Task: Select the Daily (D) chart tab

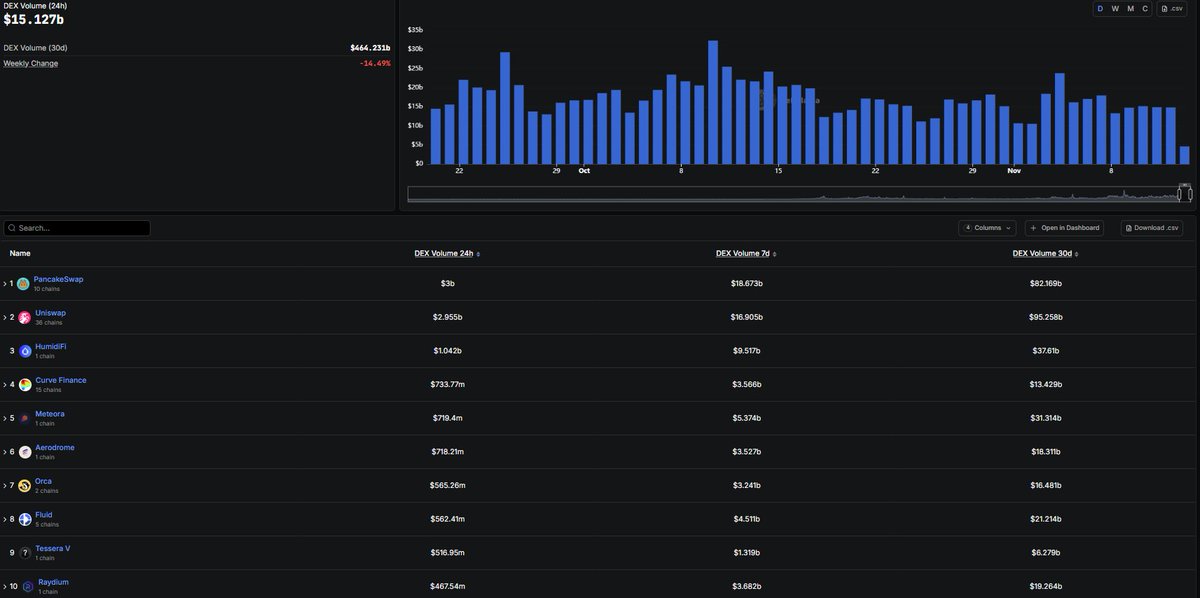Action: pyautogui.click(x=1098, y=6)
